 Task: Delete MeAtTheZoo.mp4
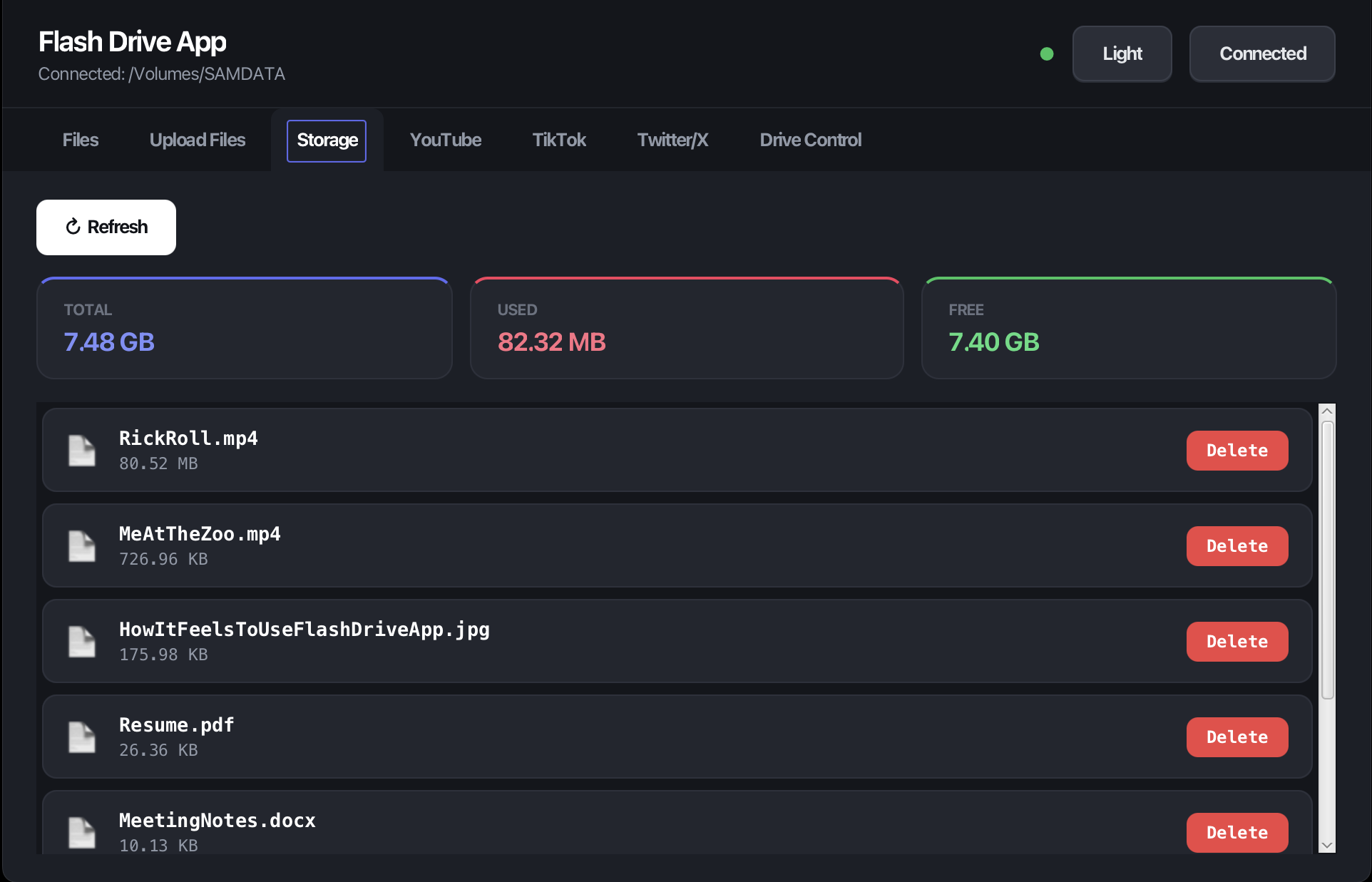1237,546
